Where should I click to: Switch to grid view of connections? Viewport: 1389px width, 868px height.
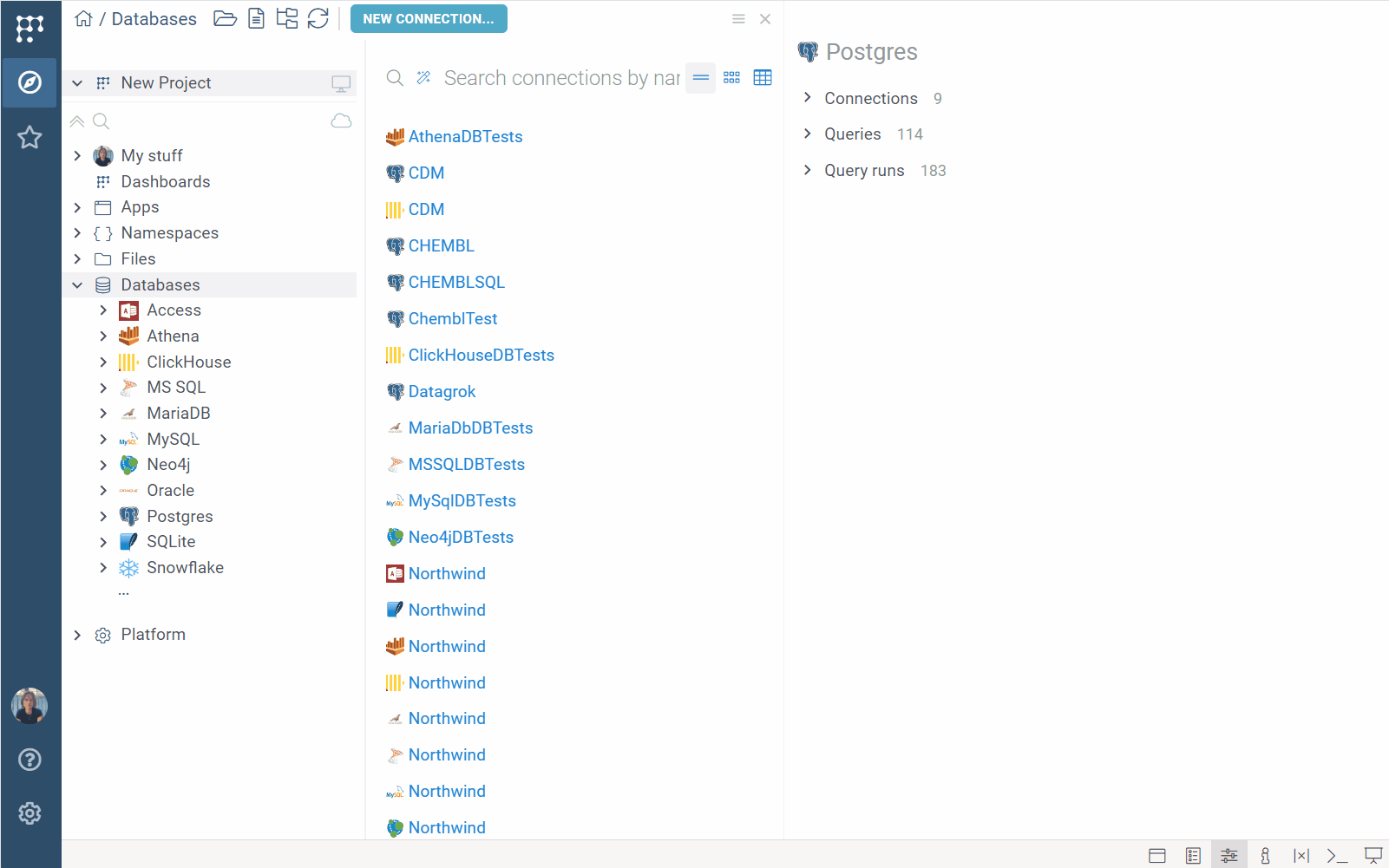[731, 78]
